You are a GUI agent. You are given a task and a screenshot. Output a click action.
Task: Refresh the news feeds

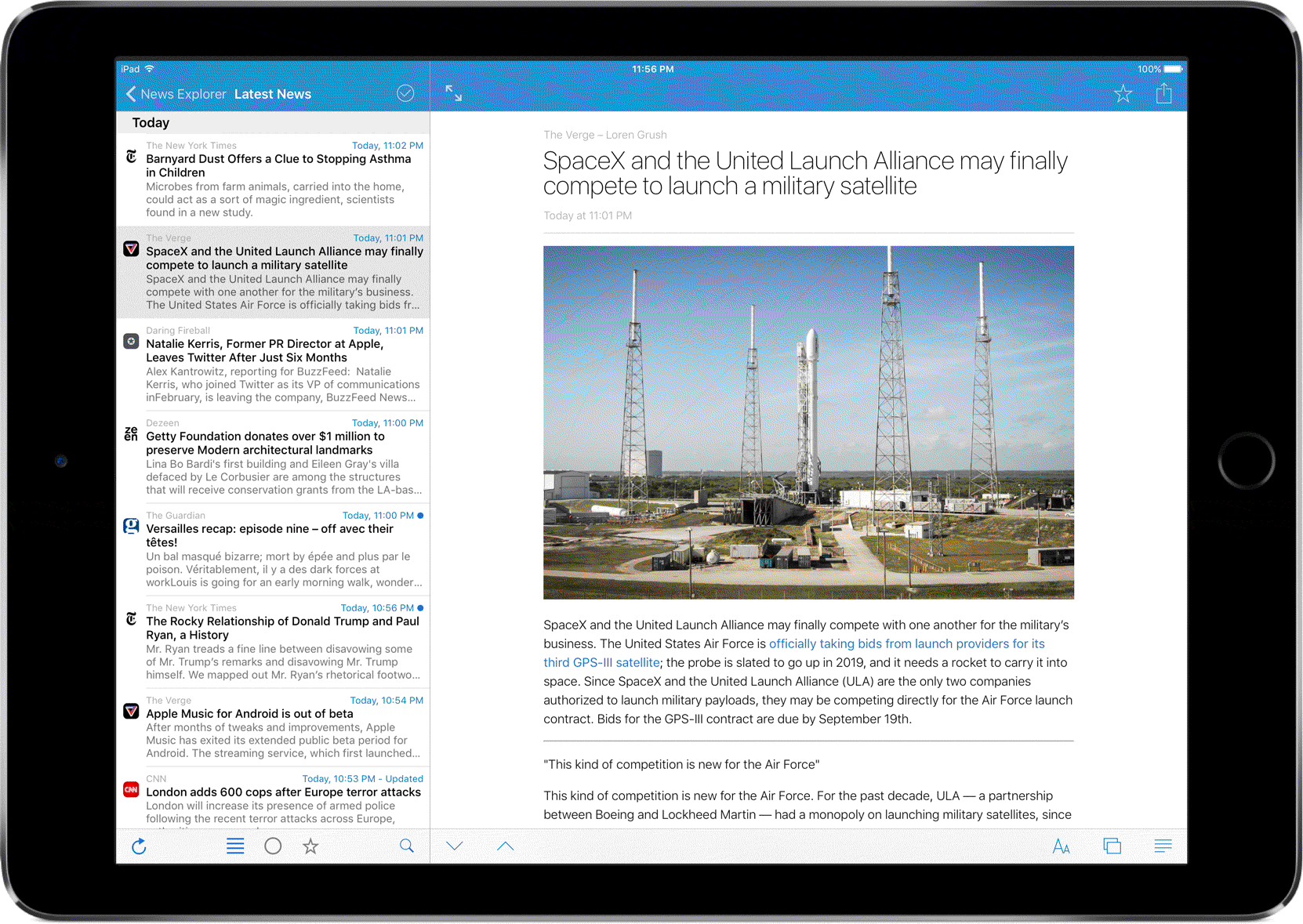(x=139, y=846)
